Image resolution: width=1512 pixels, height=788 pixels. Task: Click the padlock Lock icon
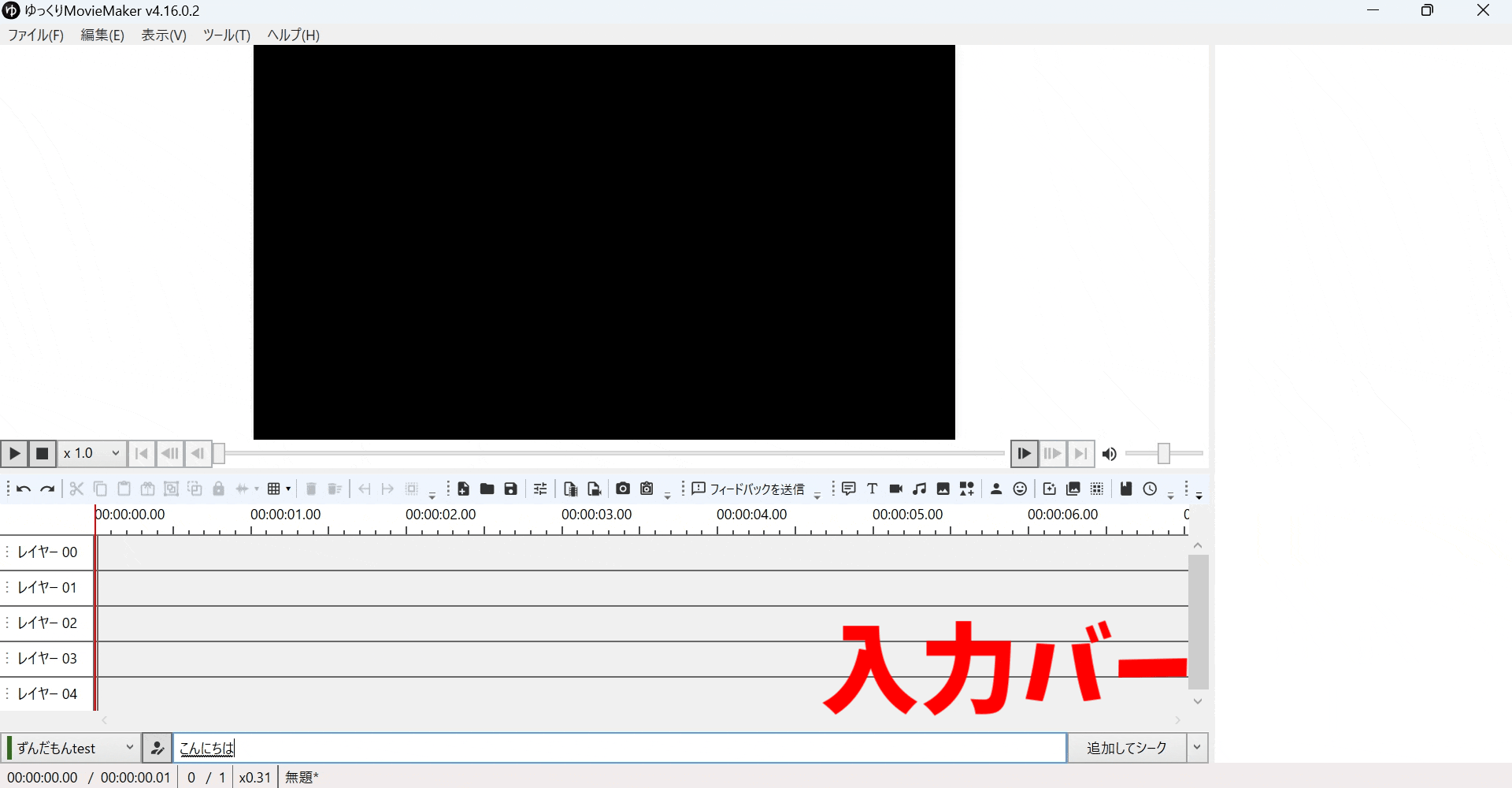tap(219, 489)
